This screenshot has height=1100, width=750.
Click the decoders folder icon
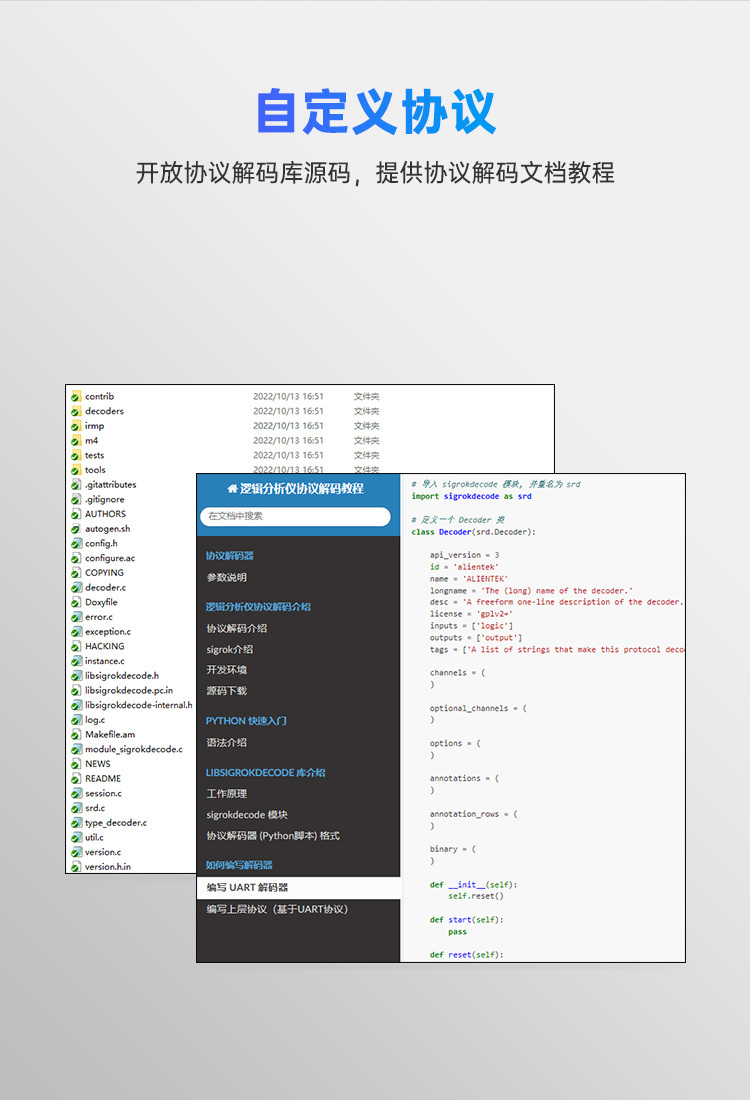click(76, 411)
